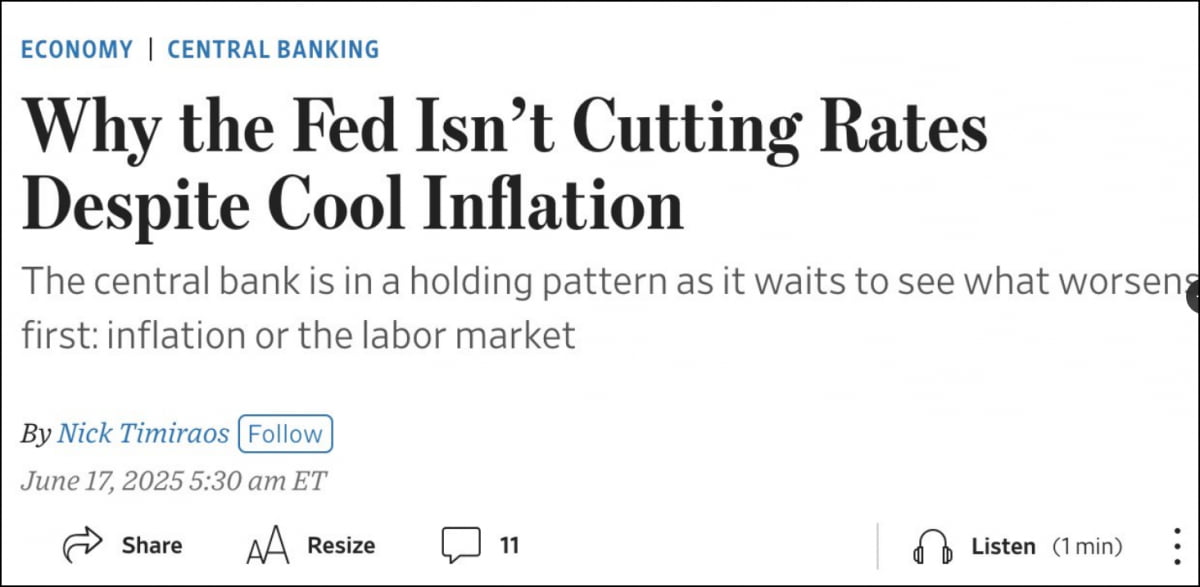
Task: Click the (1 min) audio duration
Action: (x=1087, y=547)
